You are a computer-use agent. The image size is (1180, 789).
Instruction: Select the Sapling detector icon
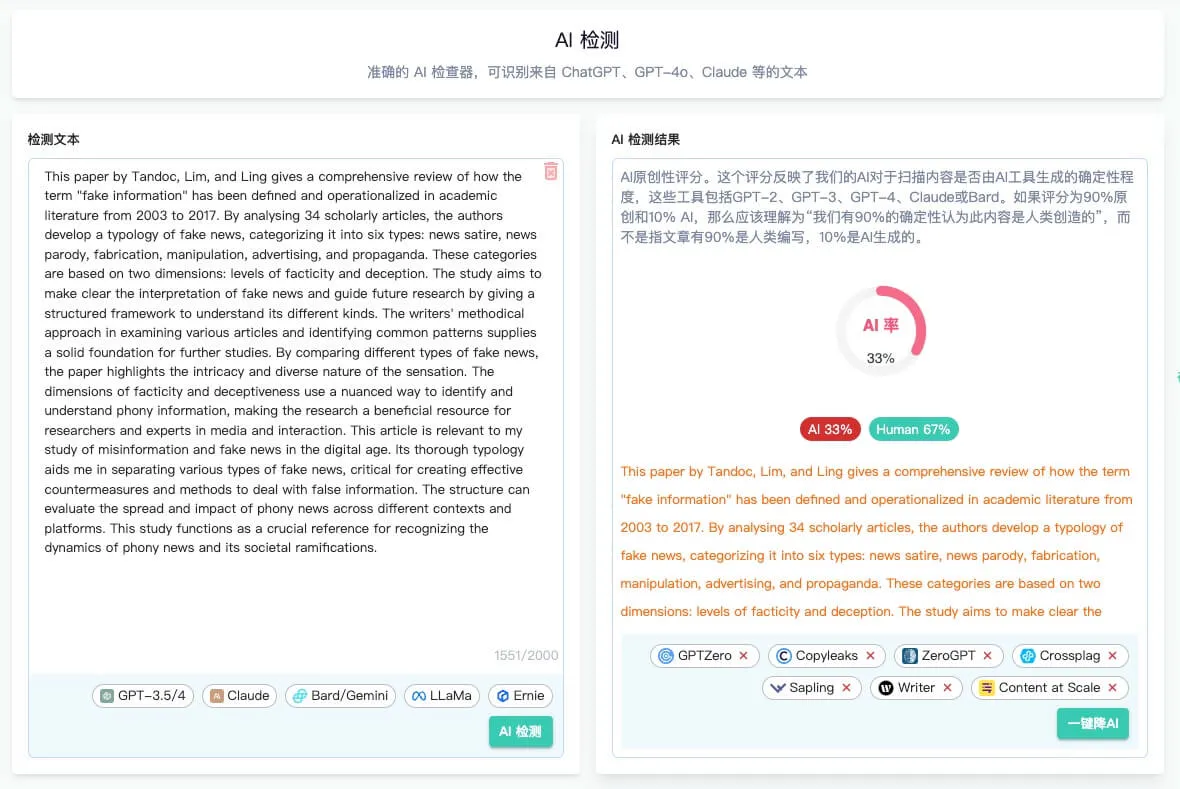pos(777,687)
